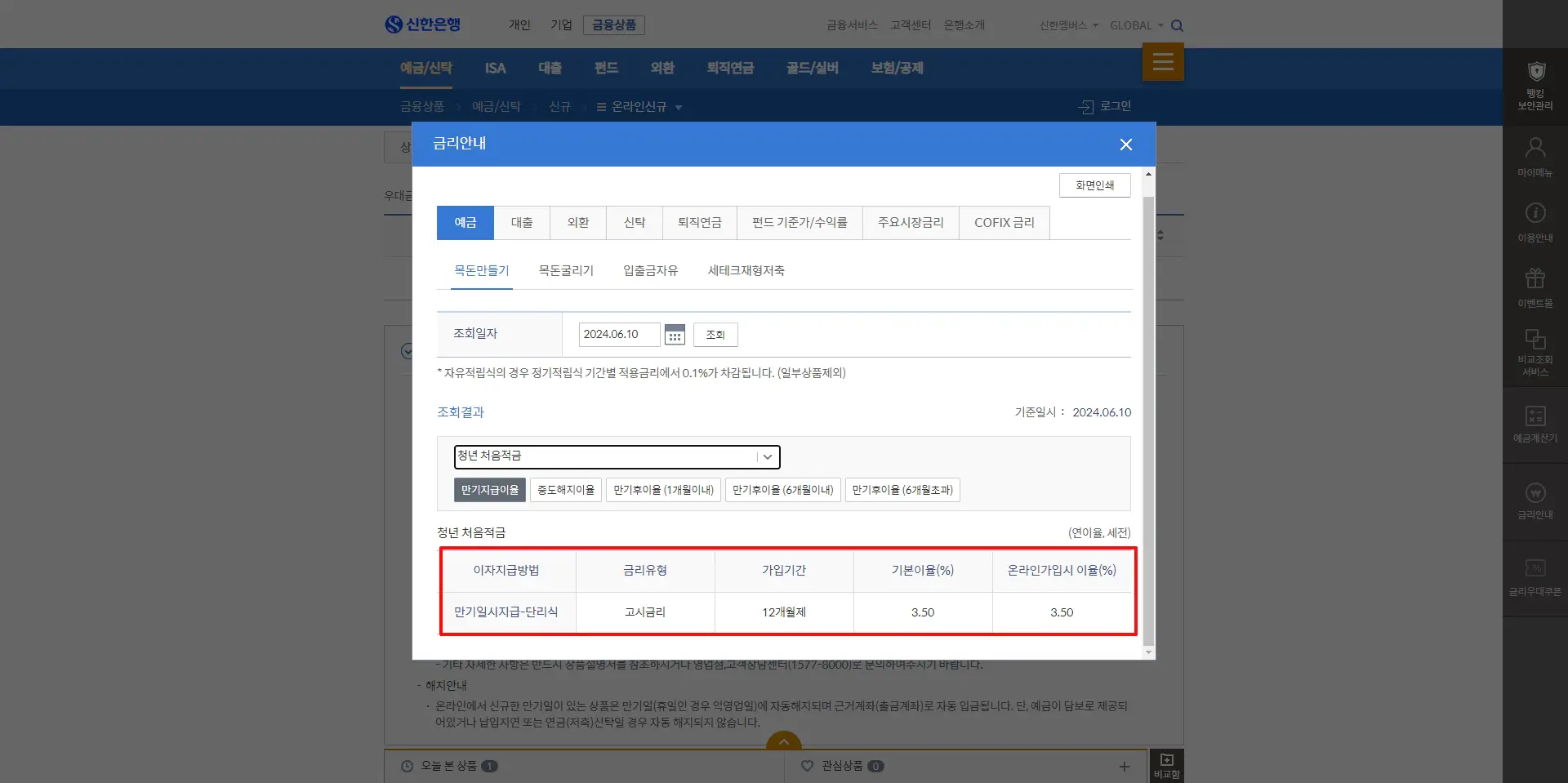The height and width of the screenshot is (783, 1568).
Task: Switch to the 대출 tab
Action: point(522,223)
